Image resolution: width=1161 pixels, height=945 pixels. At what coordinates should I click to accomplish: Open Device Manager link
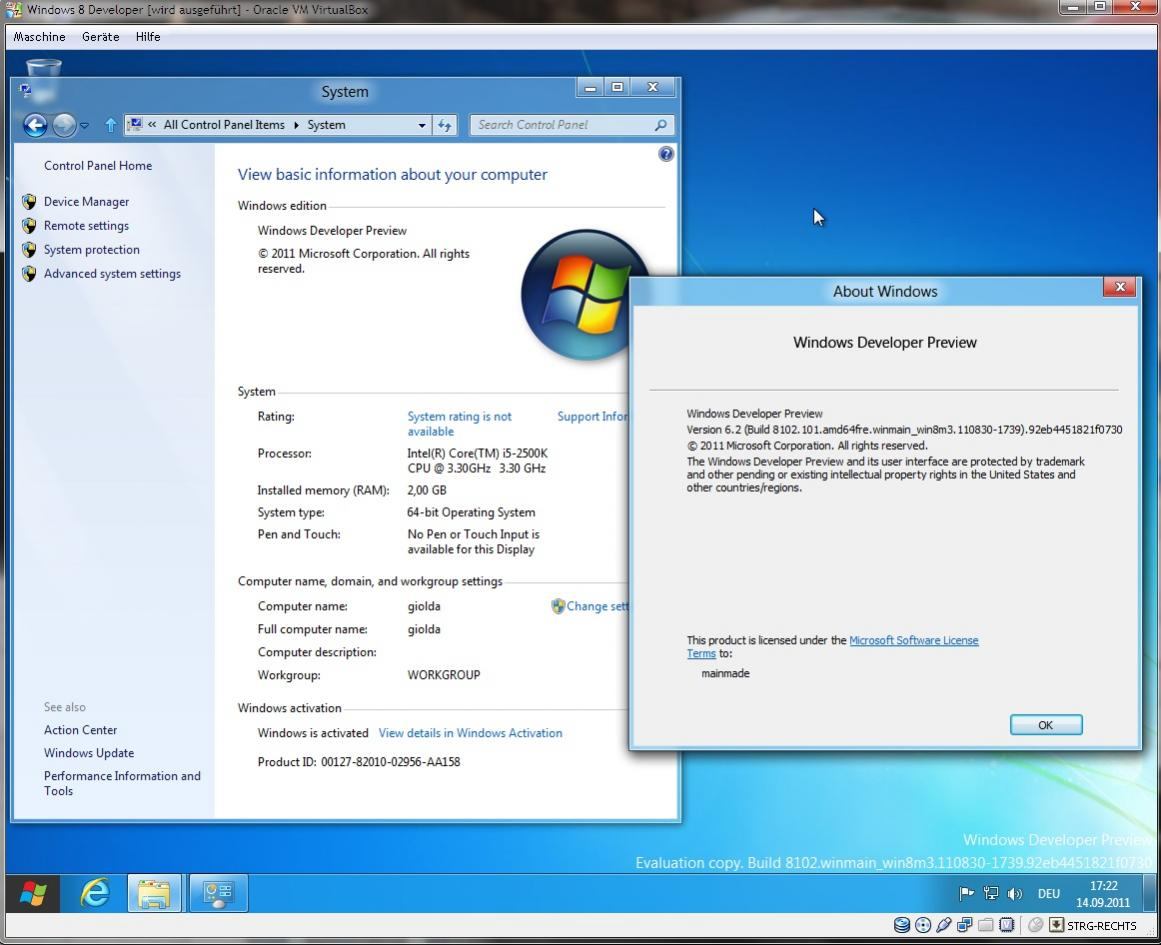pyautogui.click(x=86, y=201)
